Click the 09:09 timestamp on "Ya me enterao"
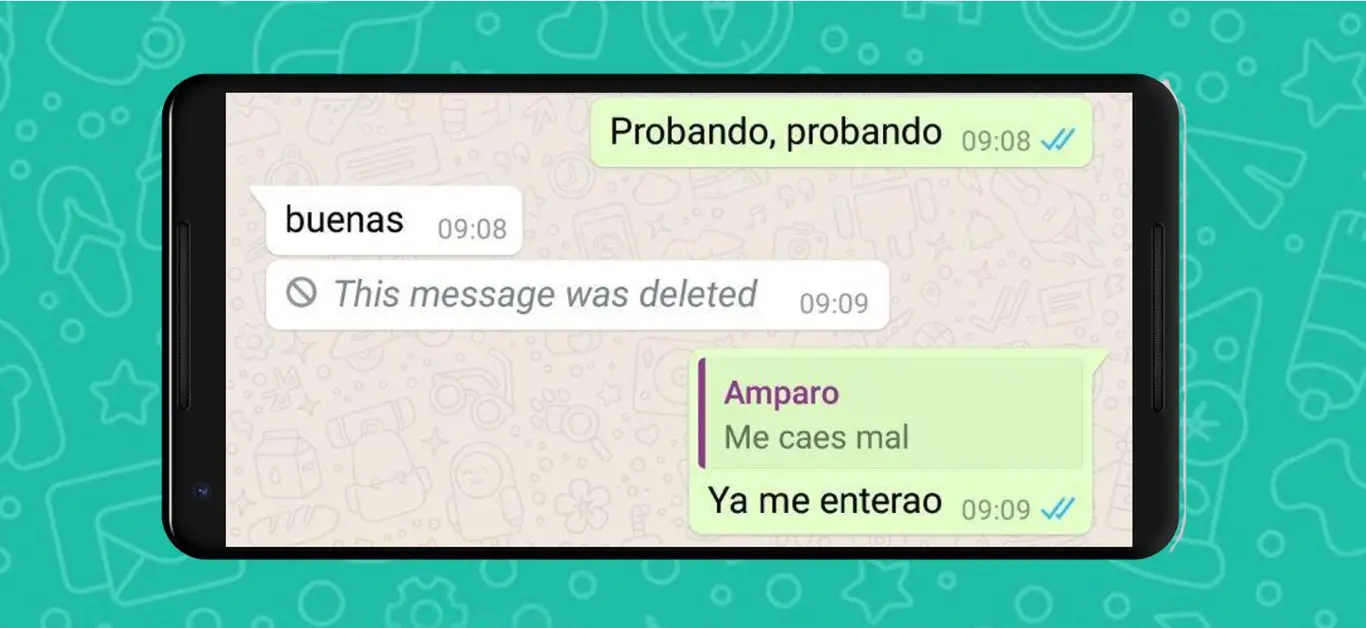The image size is (1366, 628). point(996,510)
